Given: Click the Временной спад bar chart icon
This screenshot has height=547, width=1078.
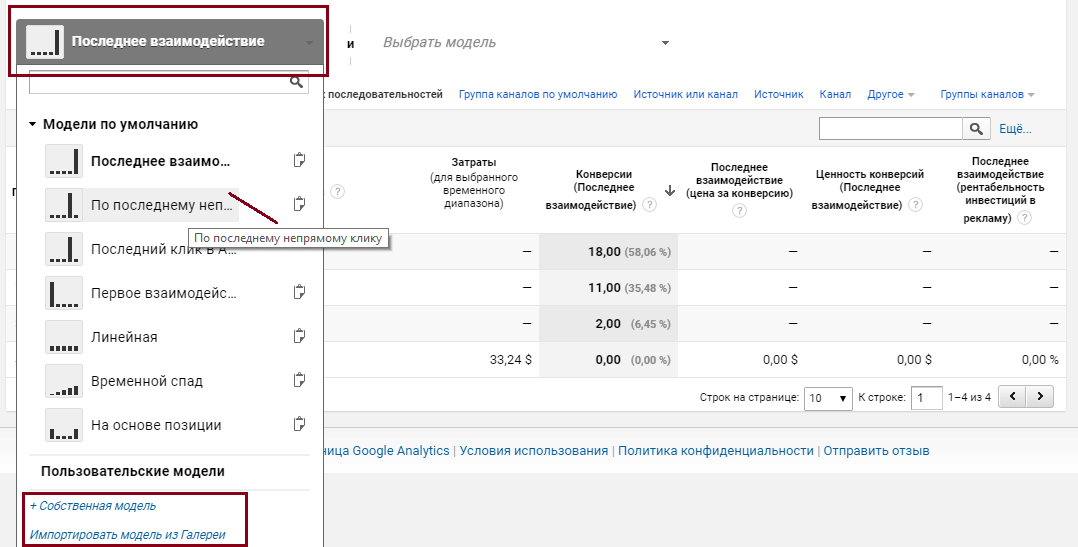Looking at the screenshot, I should [x=64, y=381].
